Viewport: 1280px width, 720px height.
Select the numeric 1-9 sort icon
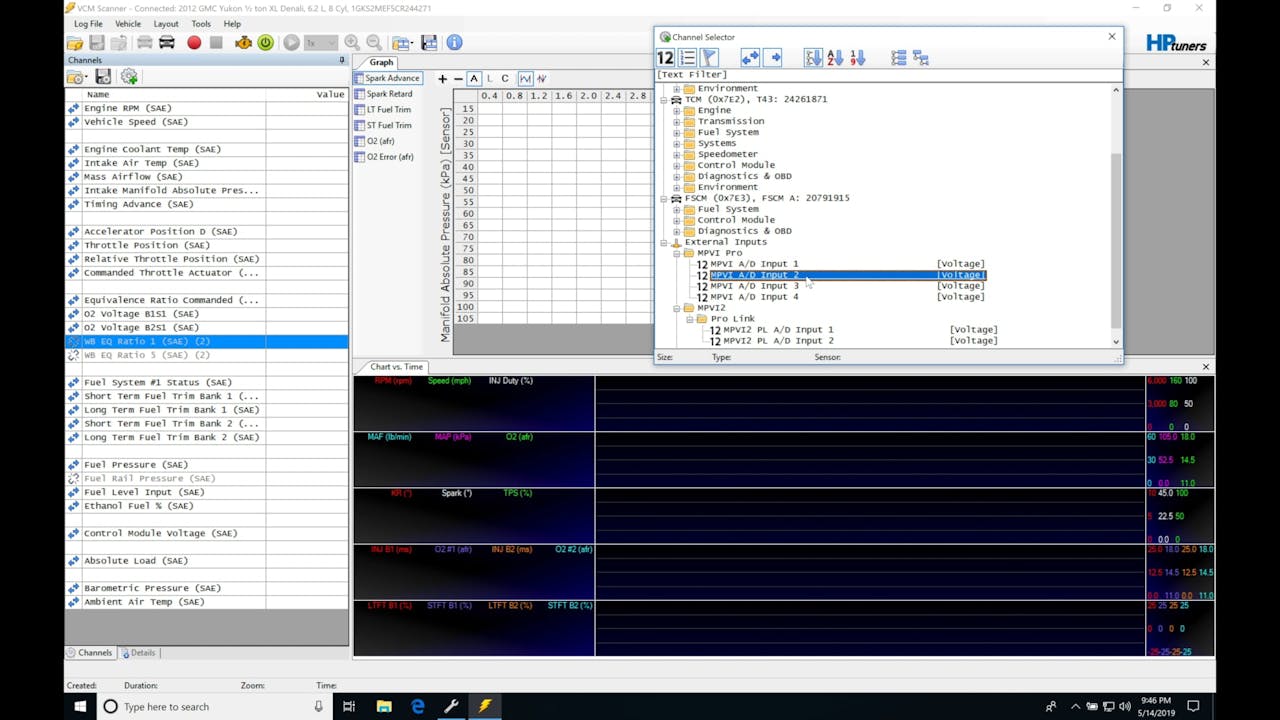(857, 57)
